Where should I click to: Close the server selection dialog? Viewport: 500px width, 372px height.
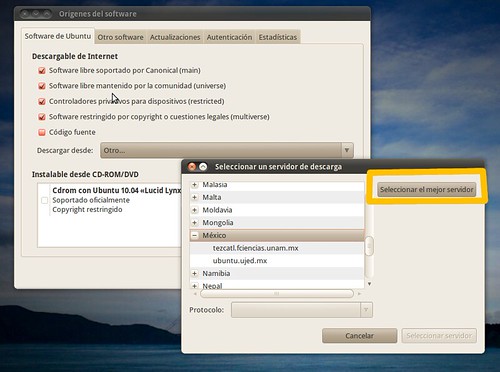pyautogui.click(x=192, y=167)
